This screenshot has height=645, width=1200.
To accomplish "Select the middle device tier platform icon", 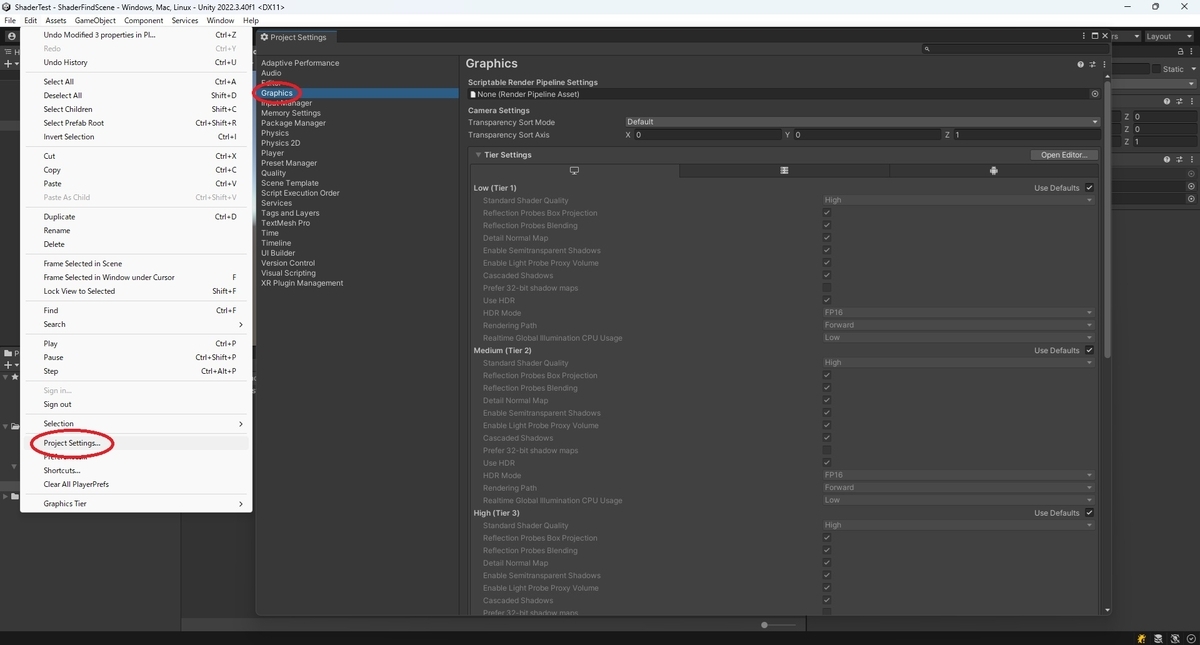I will (x=783, y=170).
